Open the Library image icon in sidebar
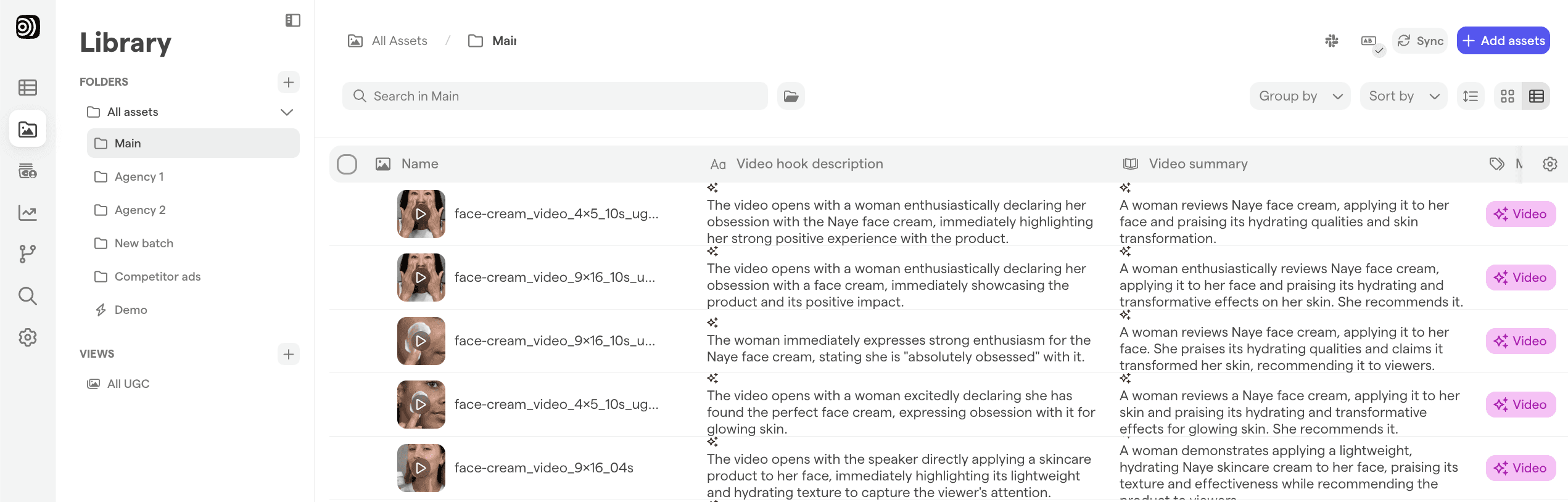The height and width of the screenshot is (502, 1568). pos(28,129)
